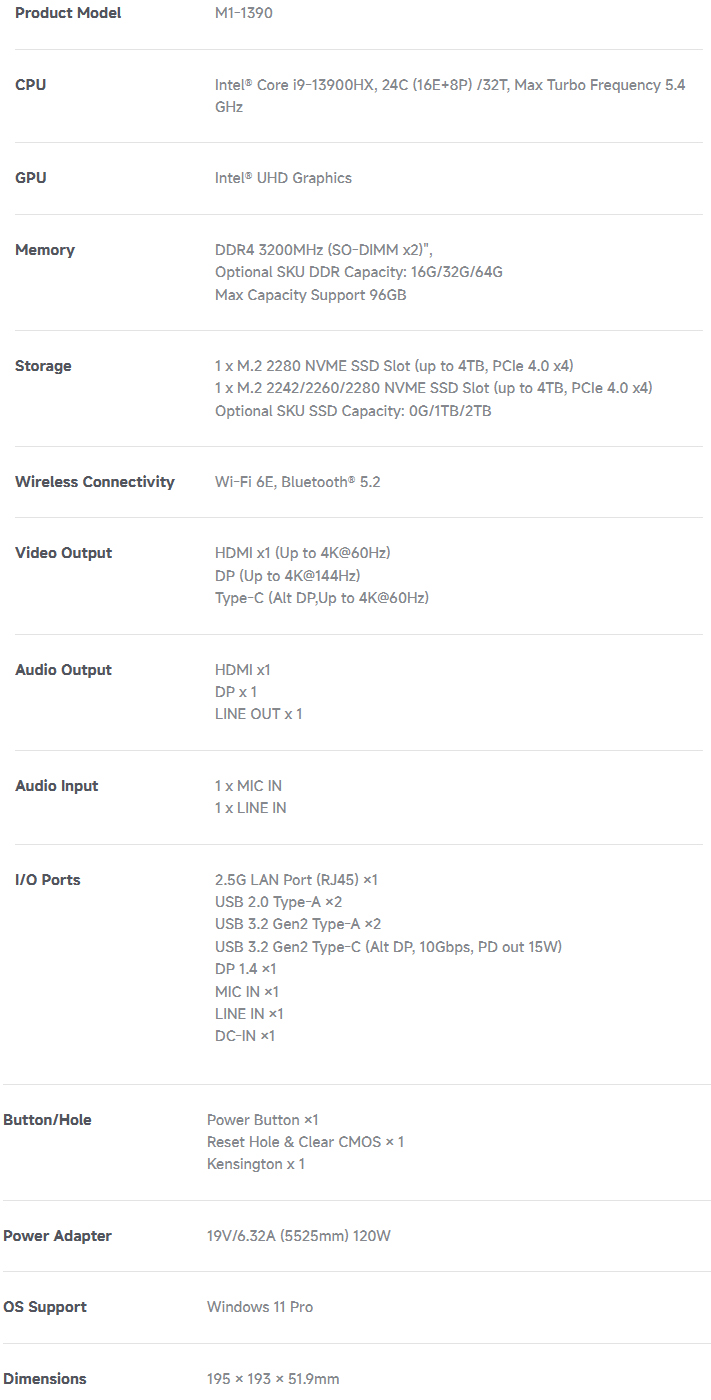
Task: Click the Product Model label
Action: click(68, 13)
